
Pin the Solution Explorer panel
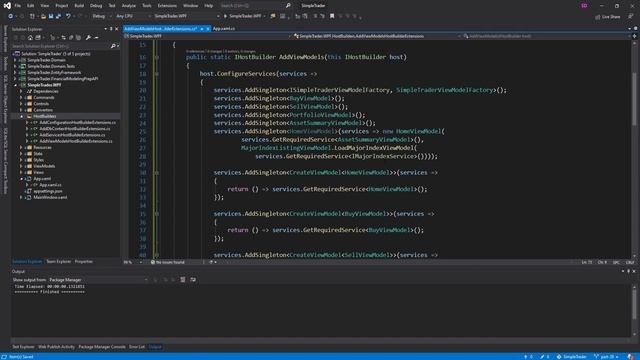coord(111,29)
